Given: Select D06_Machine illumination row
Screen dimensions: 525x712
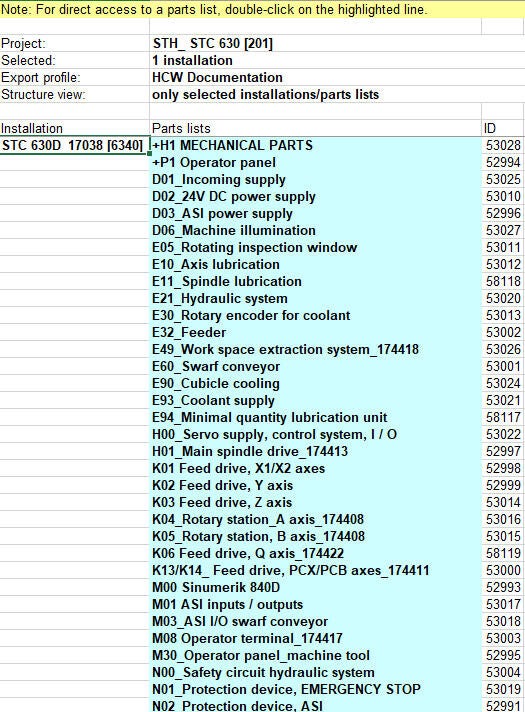Looking at the screenshot, I should (315, 230).
